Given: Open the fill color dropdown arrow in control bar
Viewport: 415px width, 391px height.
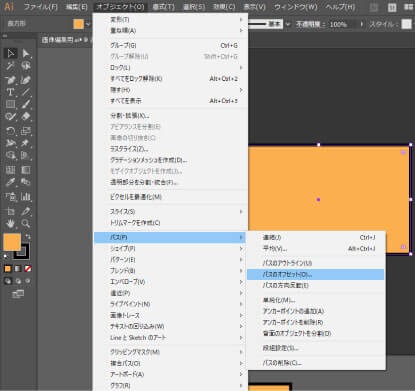Looking at the screenshot, I should [x=88, y=24].
